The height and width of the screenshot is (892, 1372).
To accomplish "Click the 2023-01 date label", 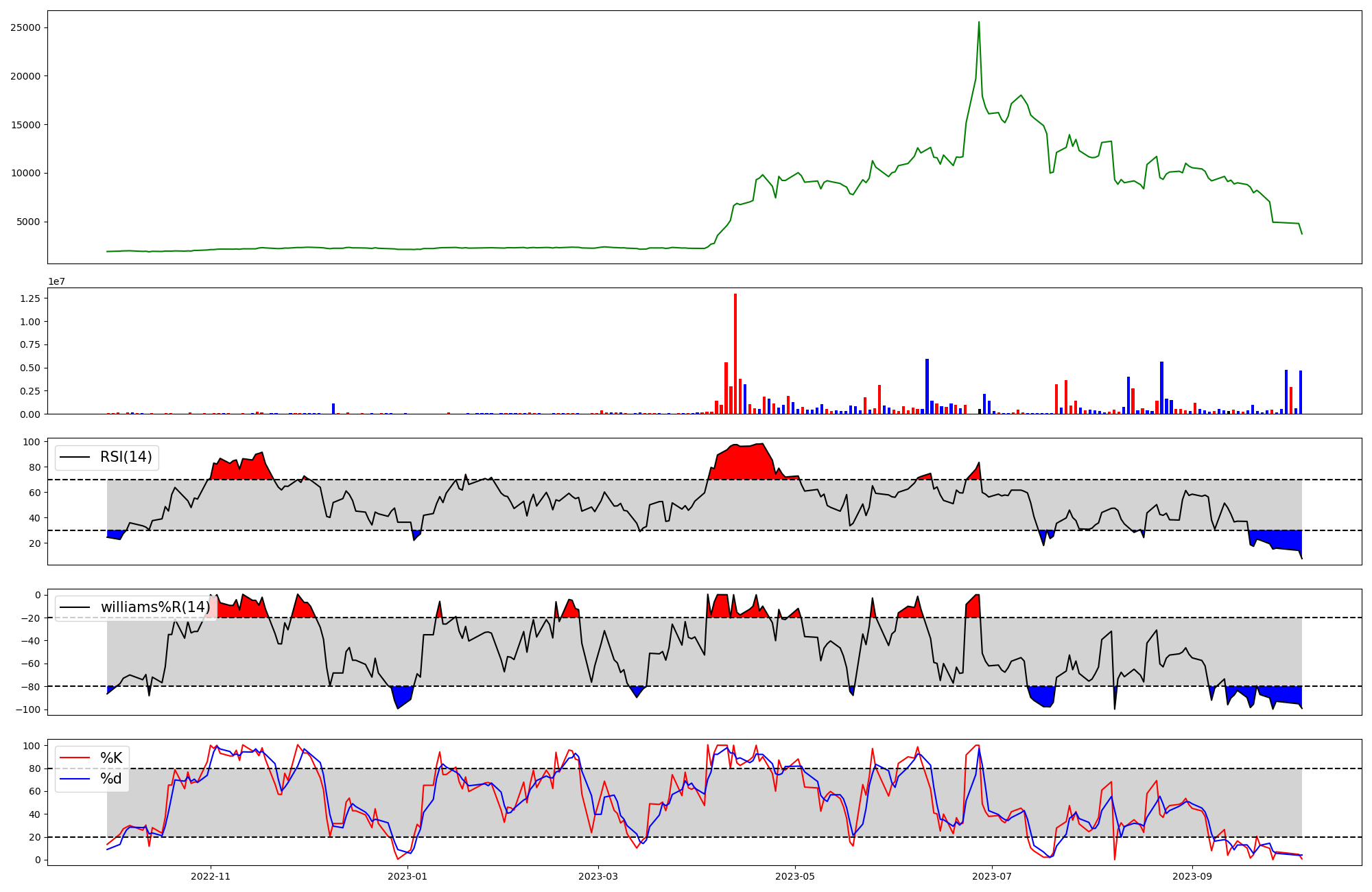I will (407, 876).
